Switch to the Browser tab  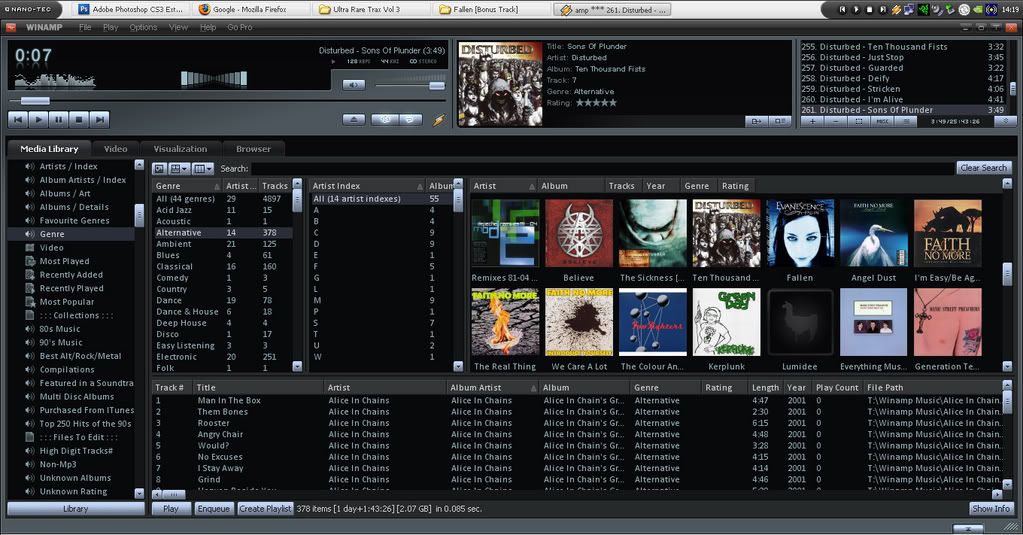253,149
